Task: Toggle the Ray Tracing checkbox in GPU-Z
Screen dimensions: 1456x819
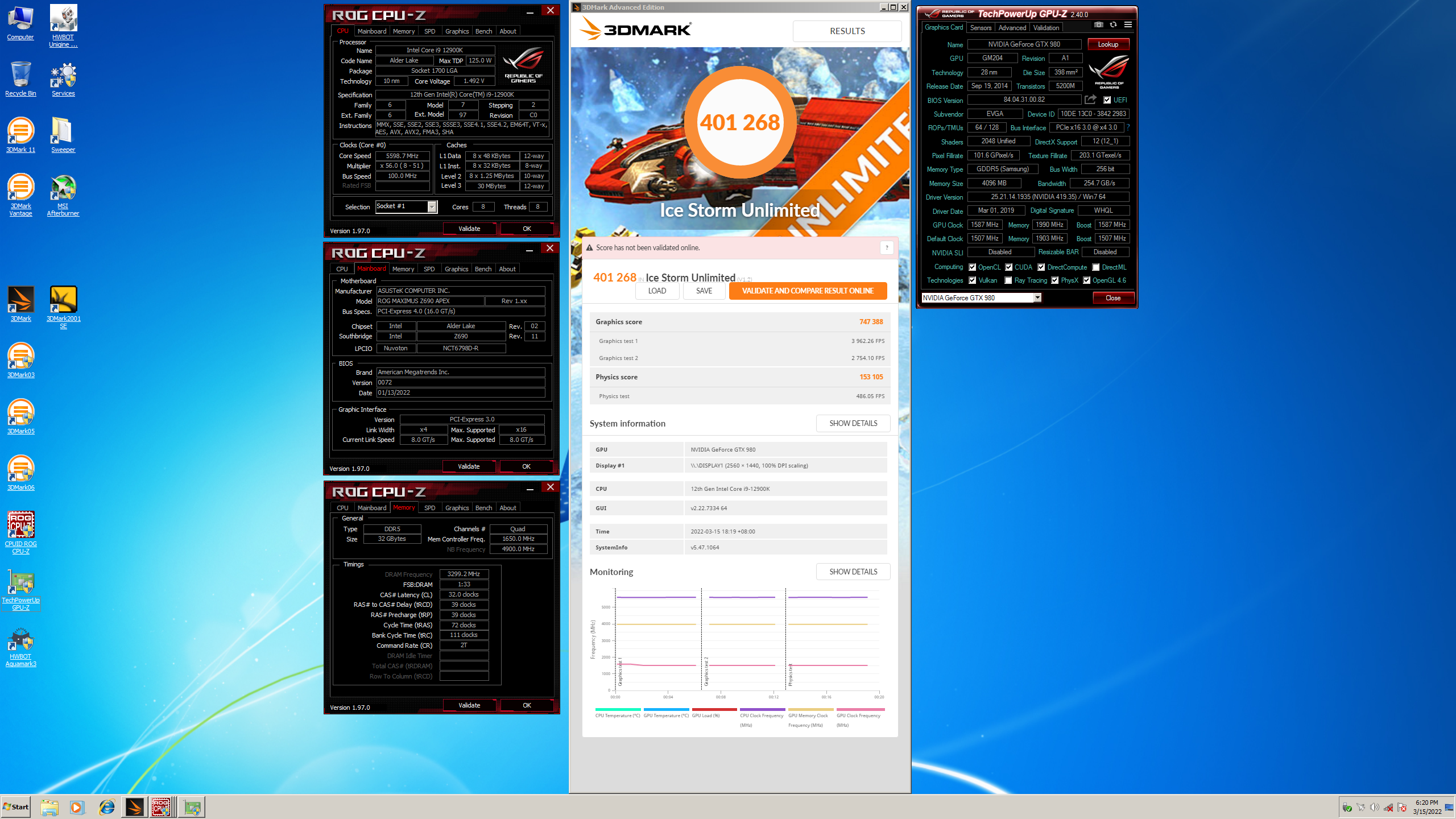Action: [x=1008, y=280]
